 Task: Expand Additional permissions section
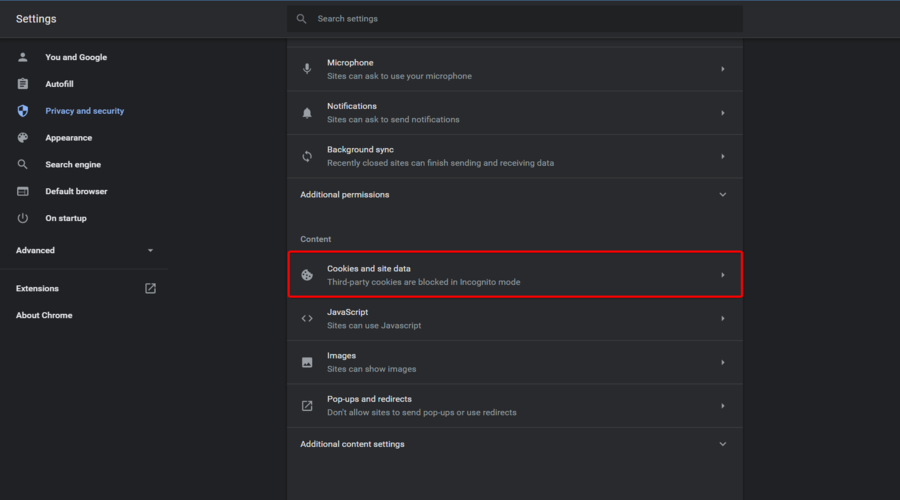point(723,195)
